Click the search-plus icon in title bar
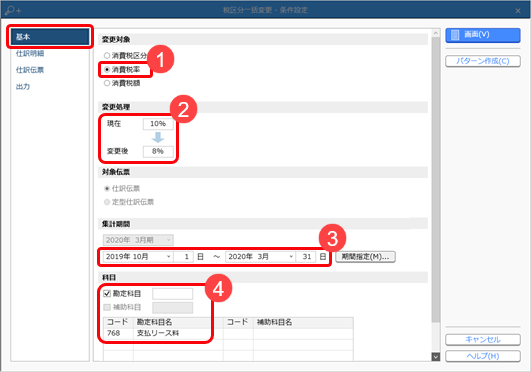This screenshot has height=372, width=531. coord(13,10)
